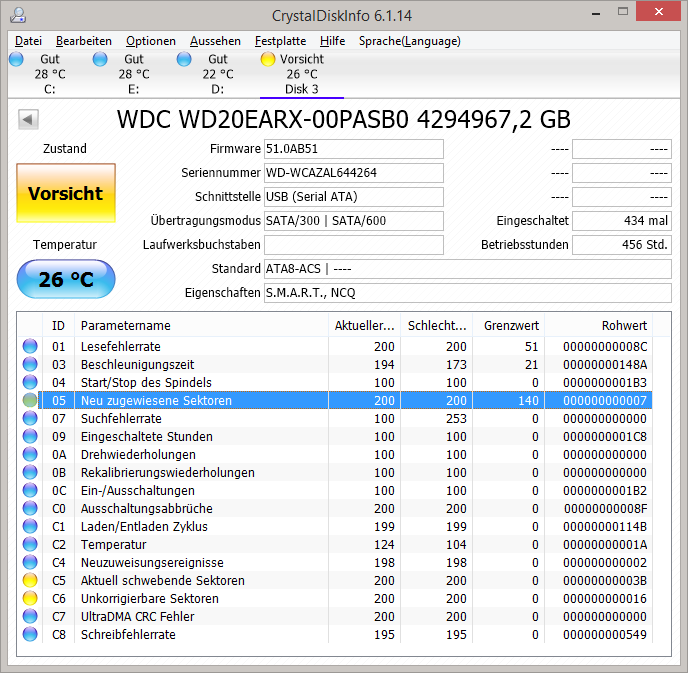Click the Übertragungsmodus field
The image size is (688, 673).
pos(354,221)
